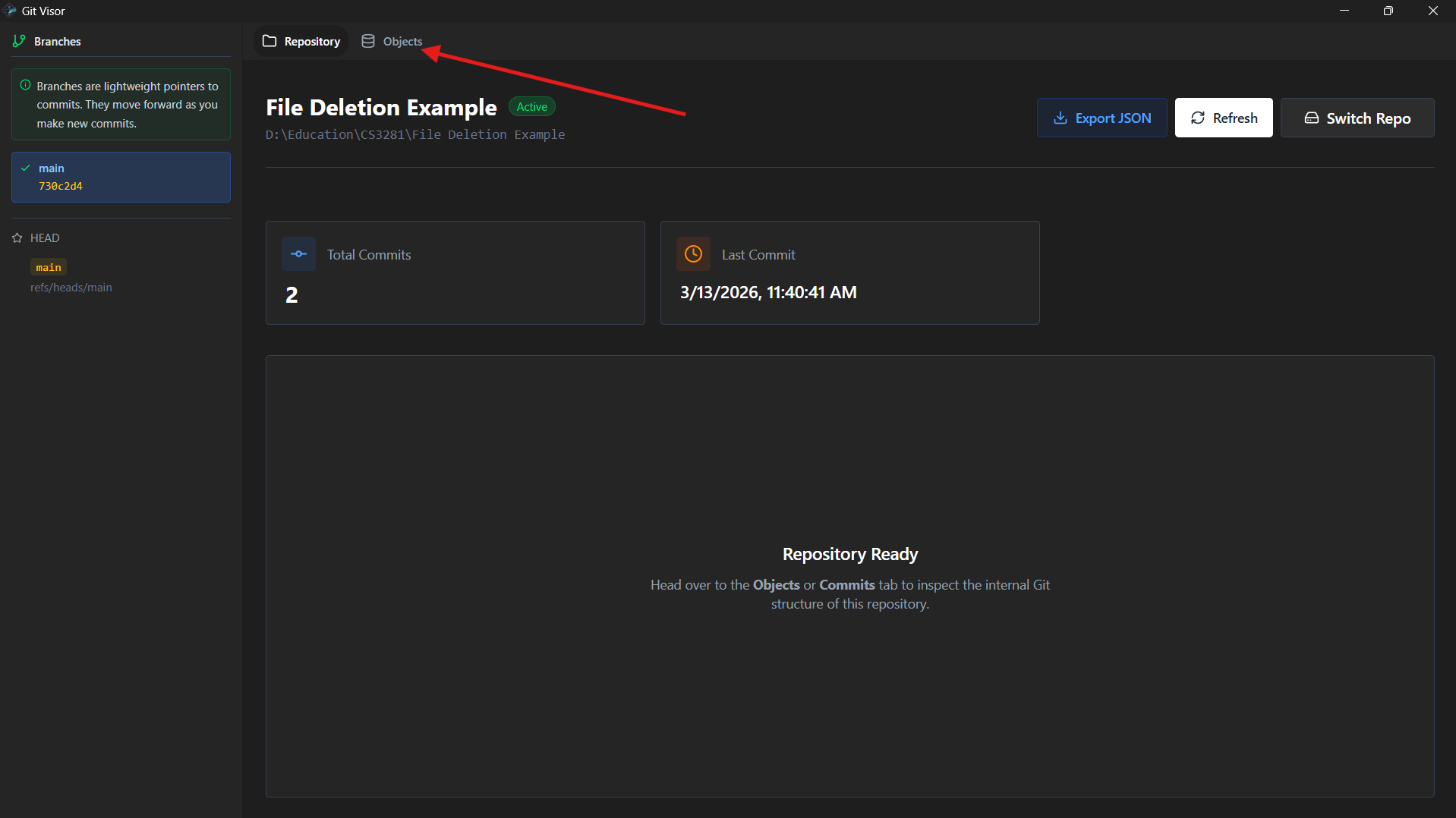Image resolution: width=1456 pixels, height=818 pixels.
Task: Click the refs/heads/main reference text
Action: pyautogui.click(x=71, y=288)
